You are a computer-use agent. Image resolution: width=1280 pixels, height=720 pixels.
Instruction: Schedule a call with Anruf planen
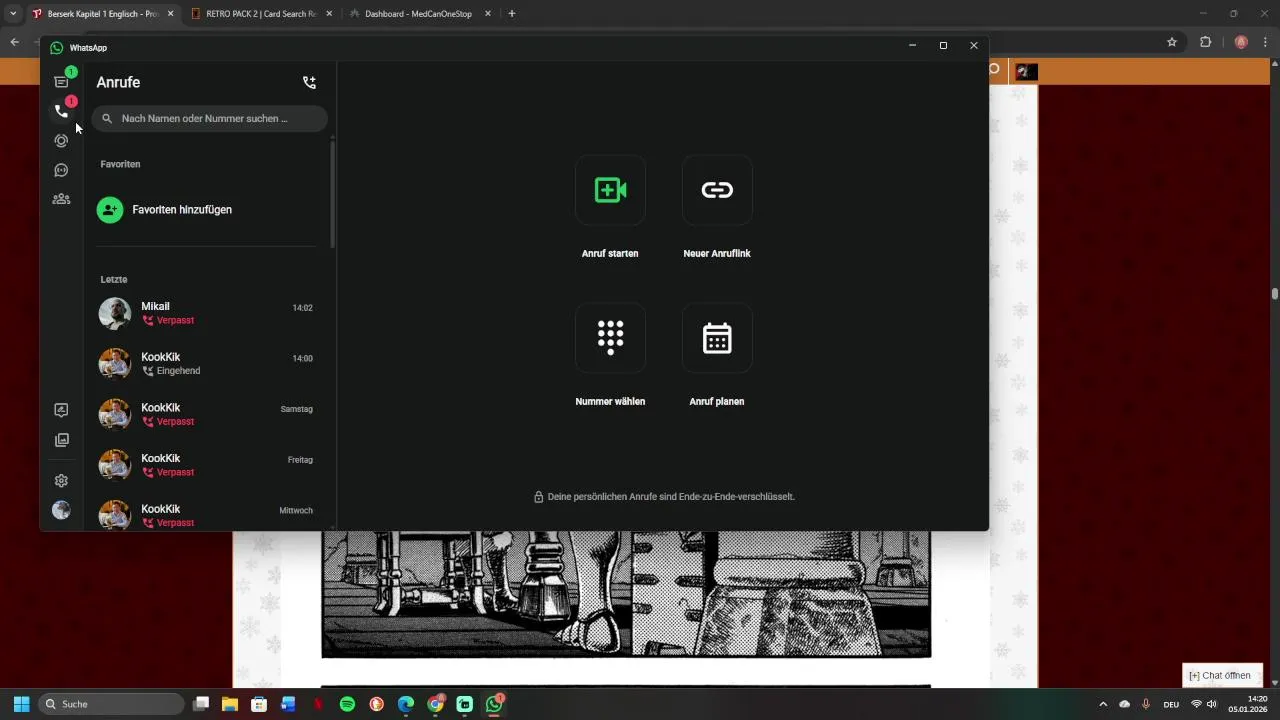(717, 338)
